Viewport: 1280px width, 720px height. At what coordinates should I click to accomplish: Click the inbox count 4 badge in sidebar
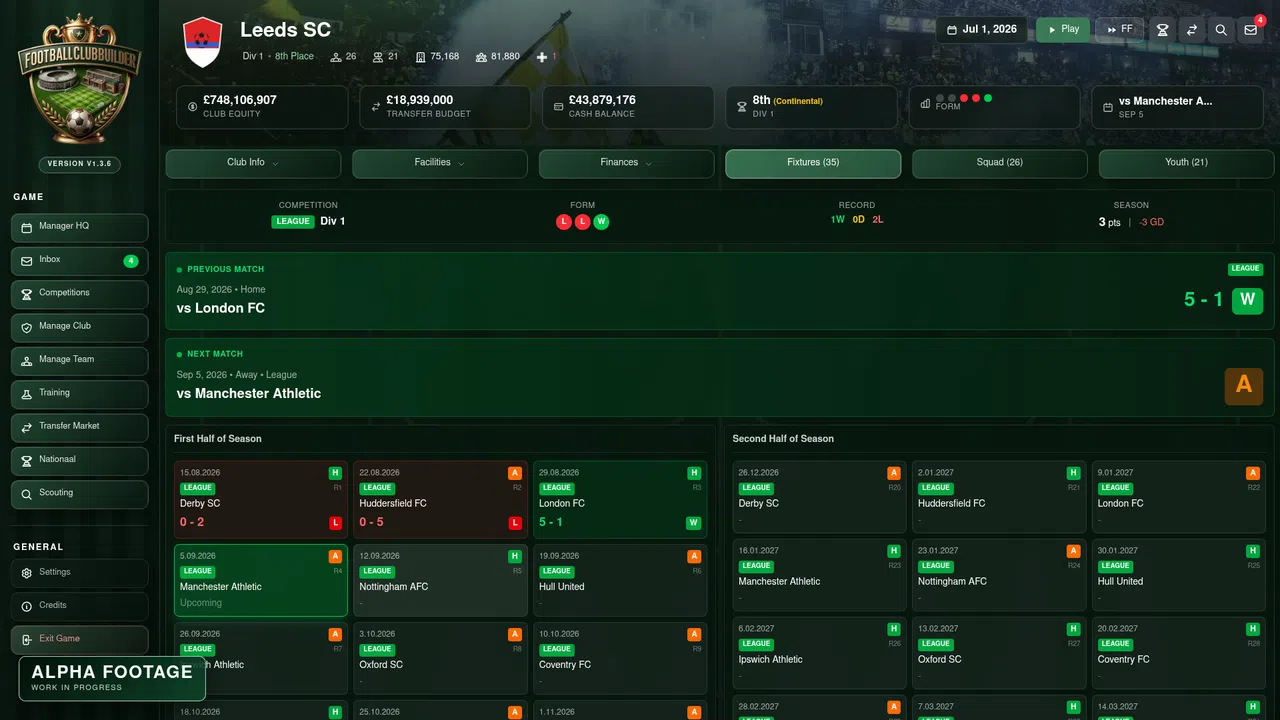click(130, 261)
